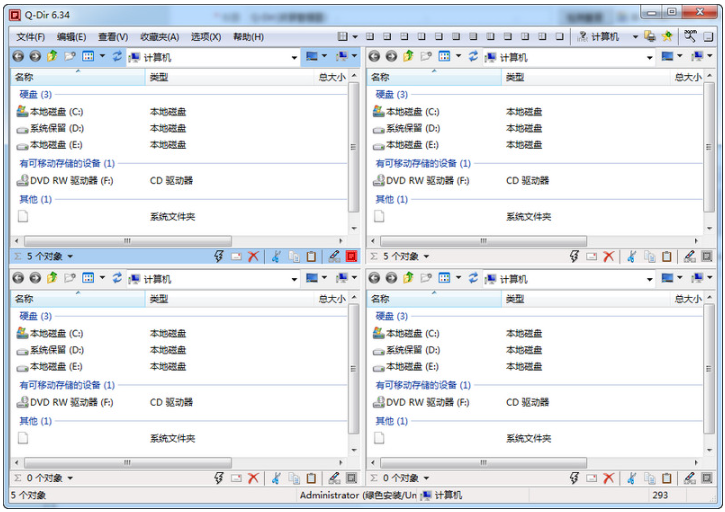Sort bottom-right pane by 名称 column
The width and height of the screenshot is (725, 512).
(434, 299)
